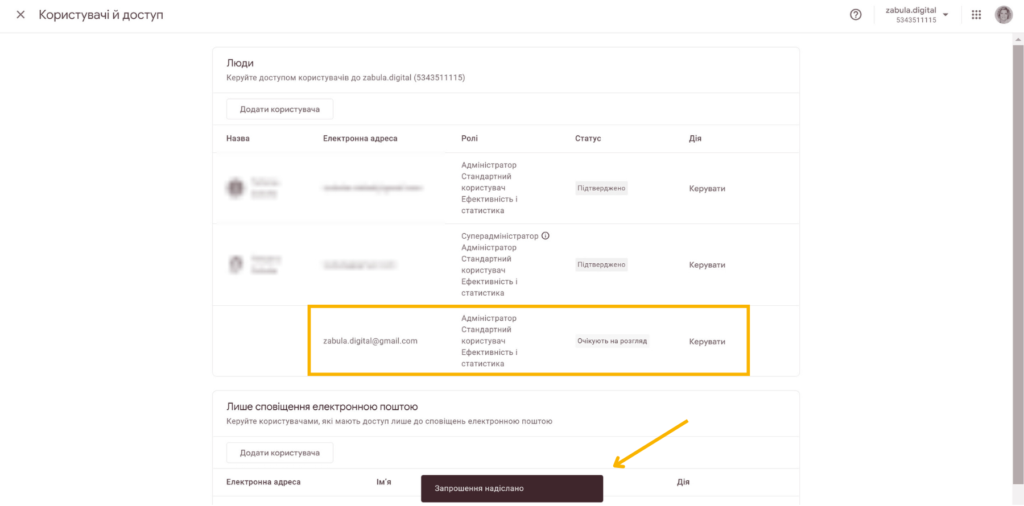The height and width of the screenshot is (506, 1024).
Task: Click the Електронна адреса column header in Люди
Action: [360, 138]
